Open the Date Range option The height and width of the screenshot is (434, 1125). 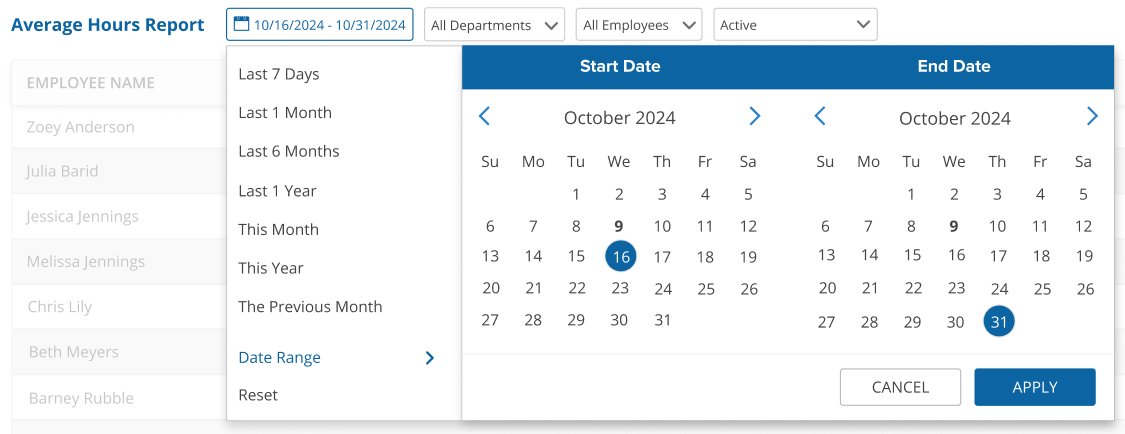coord(279,357)
